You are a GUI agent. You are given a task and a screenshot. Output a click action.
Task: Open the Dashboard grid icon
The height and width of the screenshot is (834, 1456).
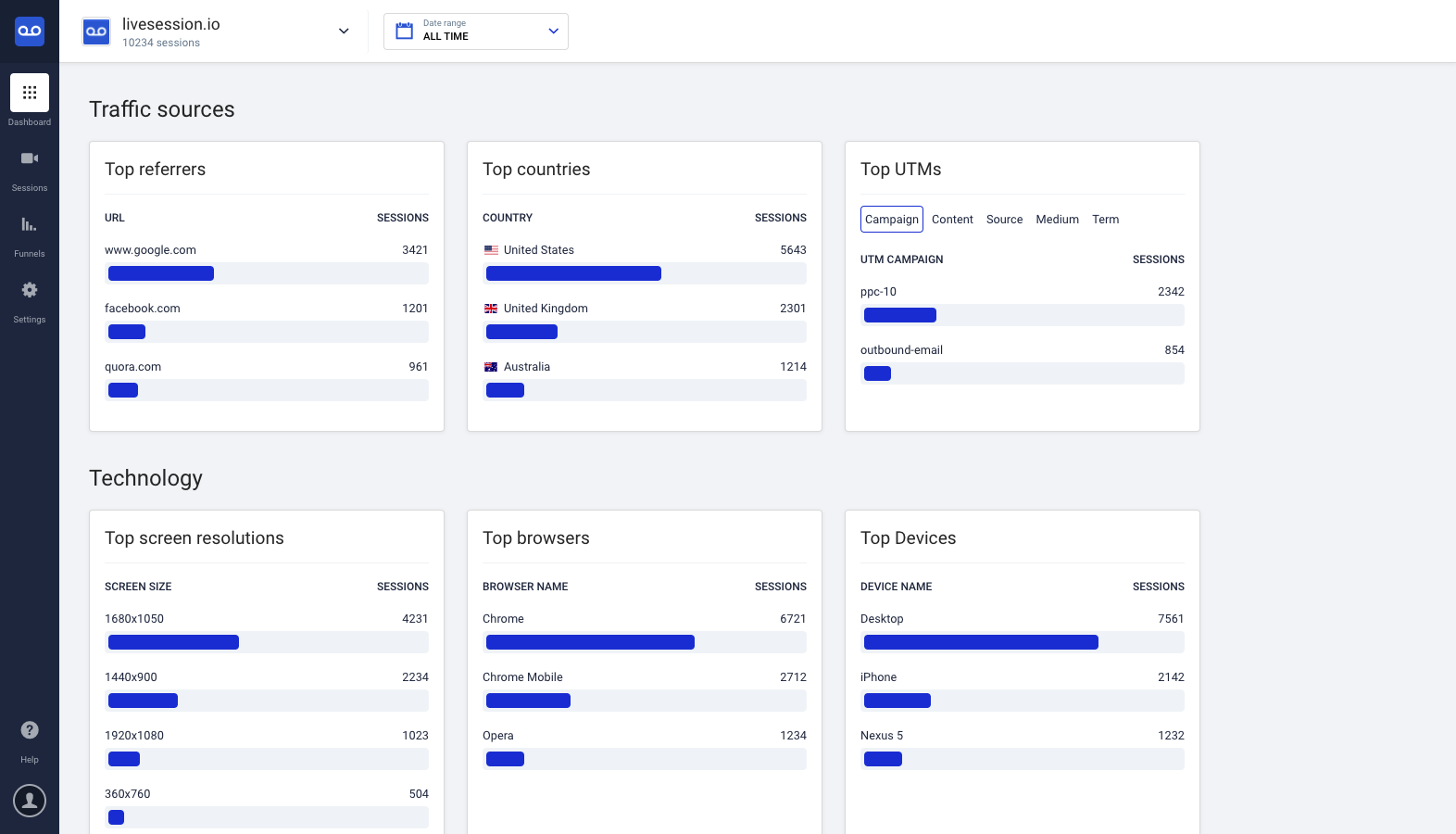point(30,93)
